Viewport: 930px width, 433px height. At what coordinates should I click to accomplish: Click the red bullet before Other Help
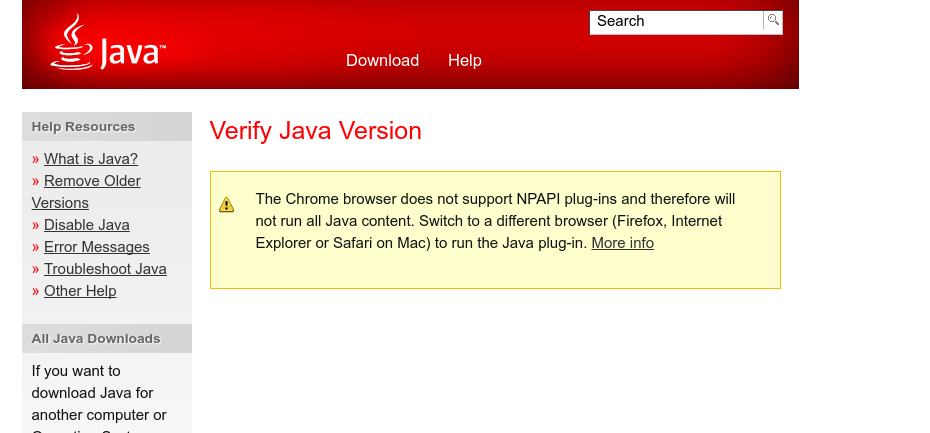(36, 292)
